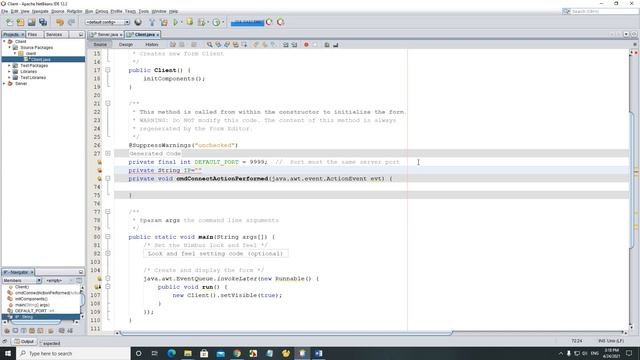Screen dimensions: 640x360
Task: Switch to the Design view
Action: pos(126,44)
